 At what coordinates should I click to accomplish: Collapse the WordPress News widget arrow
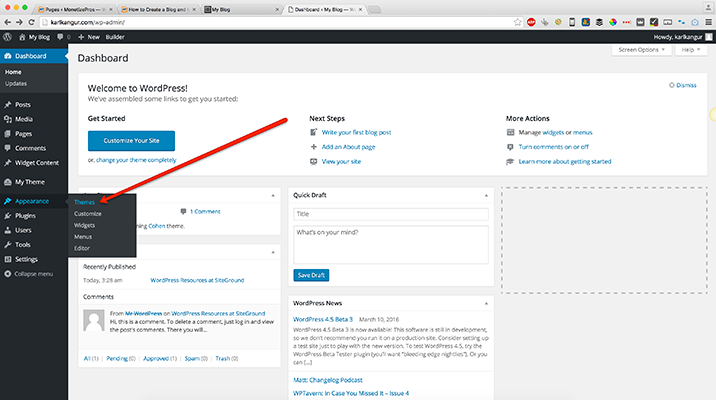pos(485,302)
